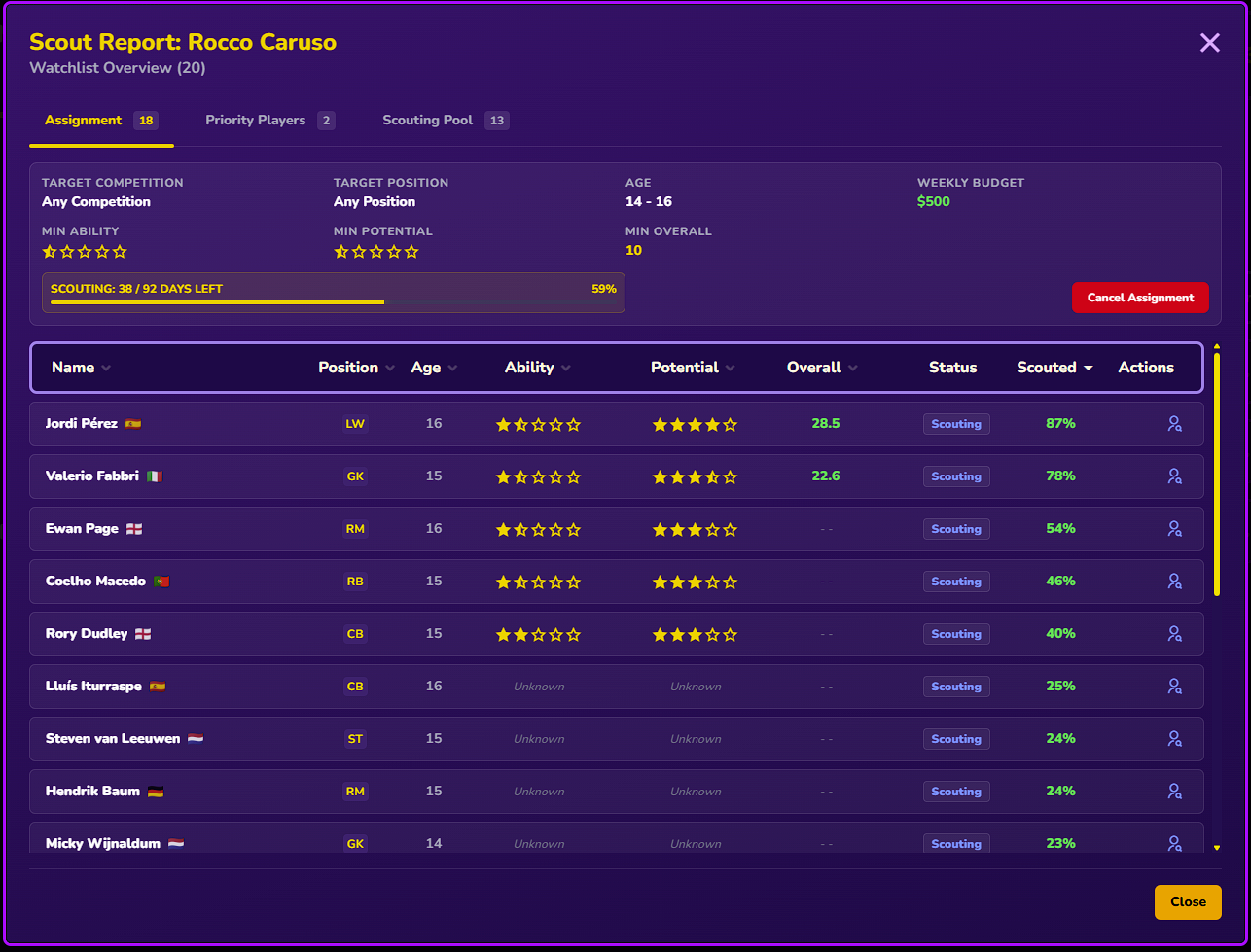The width and height of the screenshot is (1251, 952).
Task: Click ST position badge for Steven van Leeuwen
Action: click(x=355, y=739)
